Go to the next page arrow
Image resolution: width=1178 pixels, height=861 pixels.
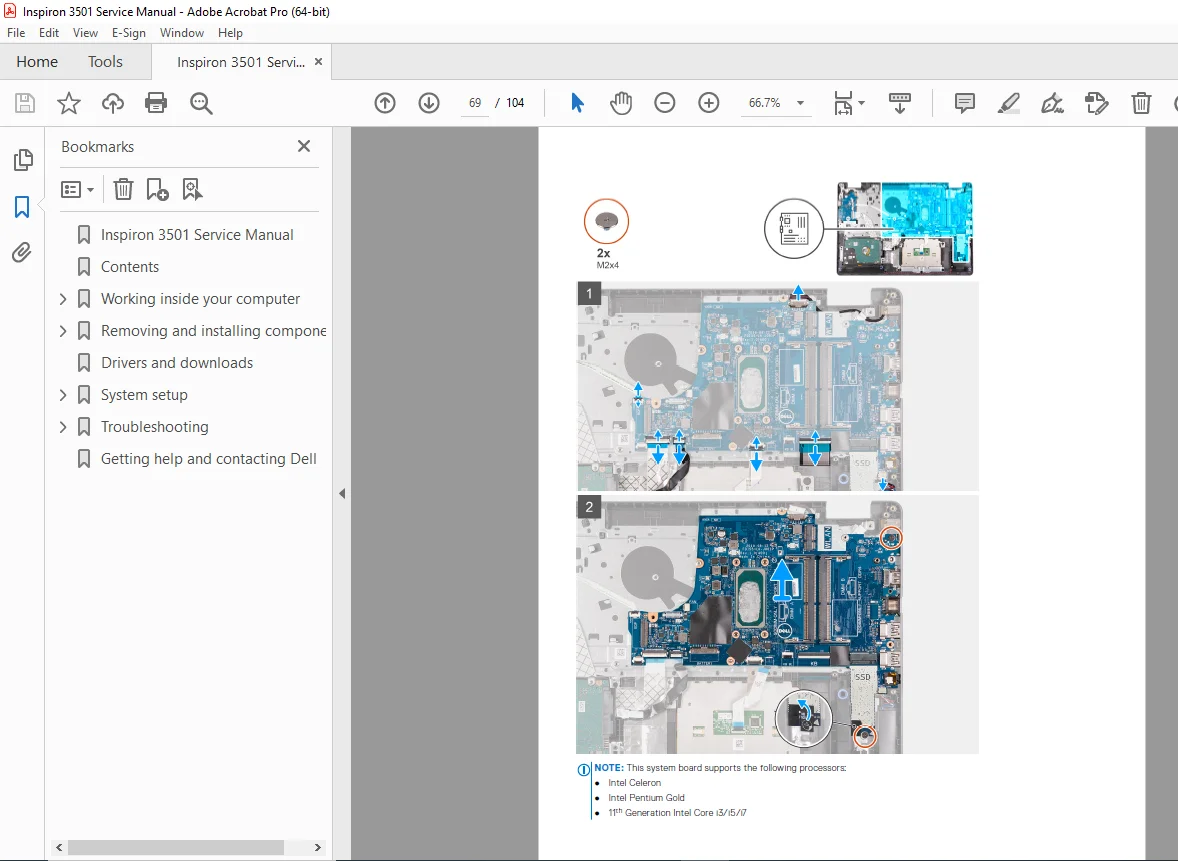(429, 103)
